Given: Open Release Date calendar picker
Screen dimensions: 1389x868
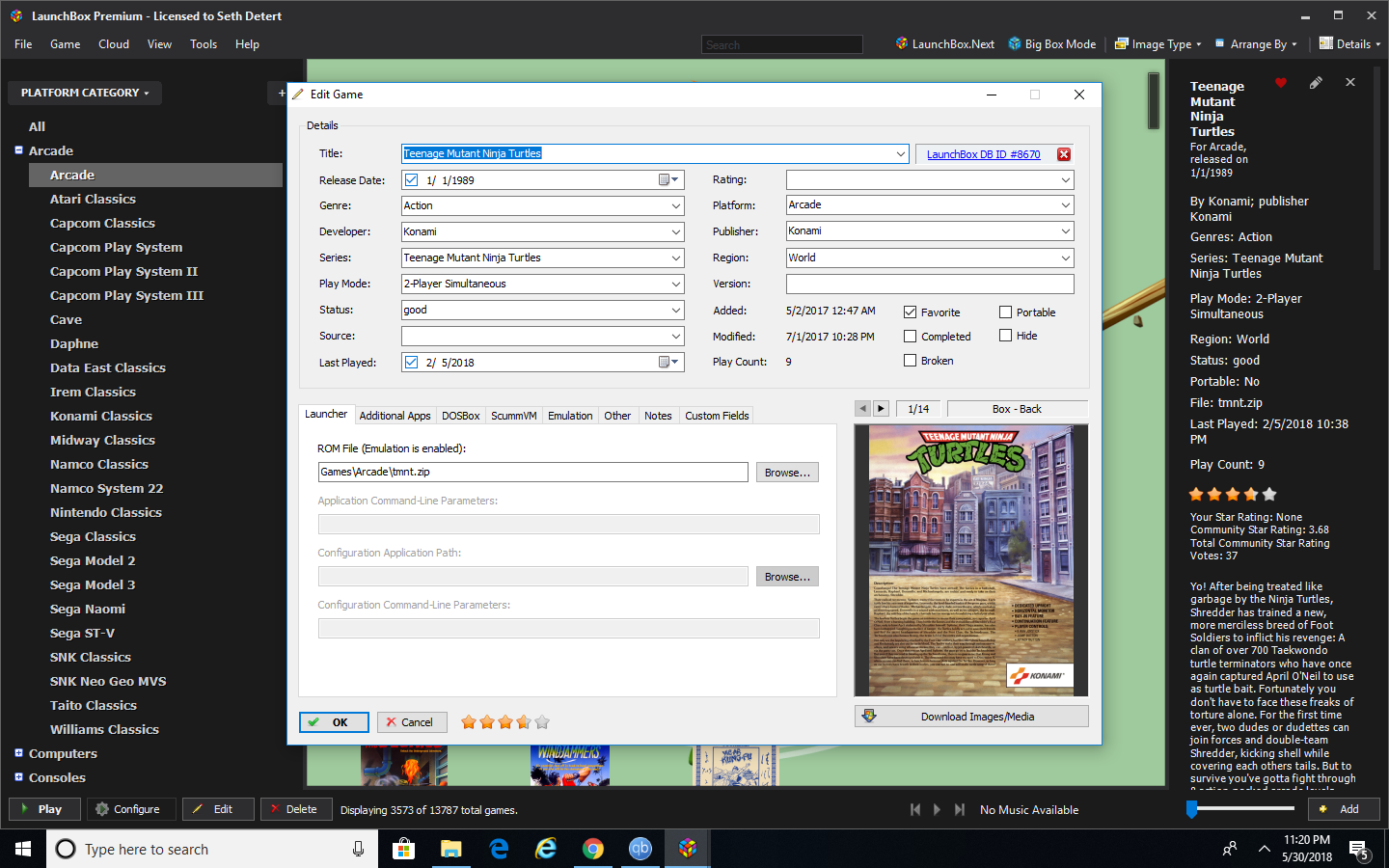Looking at the screenshot, I should pyautogui.click(x=669, y=179).
